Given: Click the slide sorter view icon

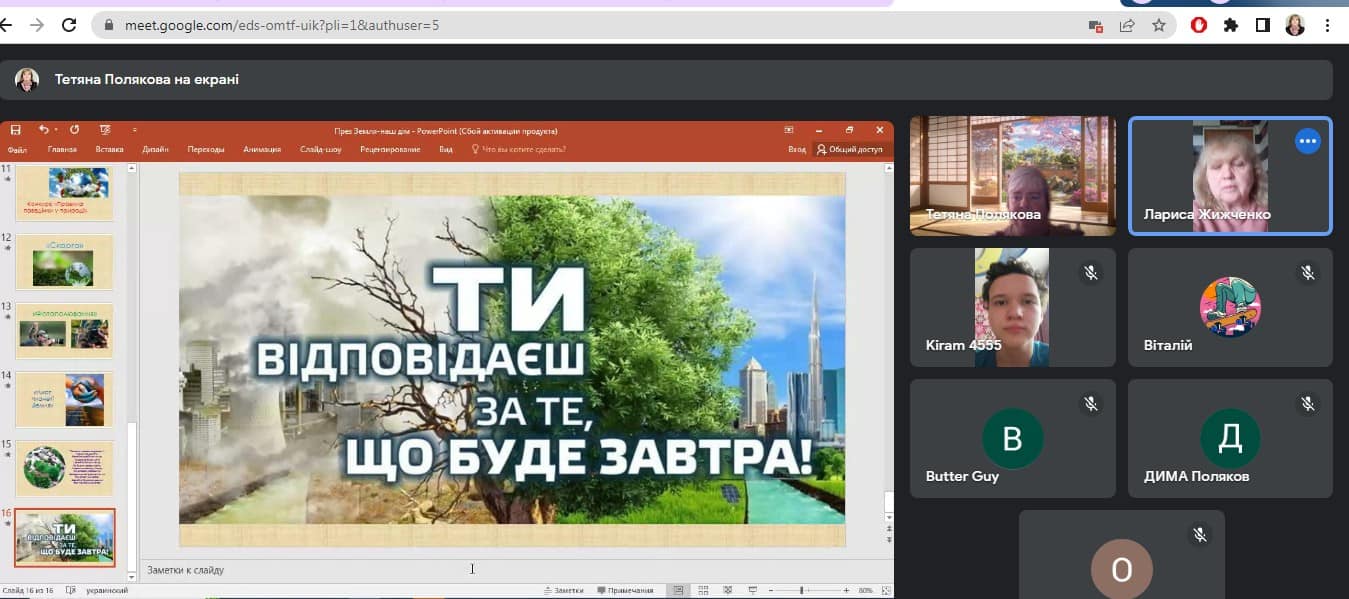Looking at the screenshot, I should (x=703, y=590).
